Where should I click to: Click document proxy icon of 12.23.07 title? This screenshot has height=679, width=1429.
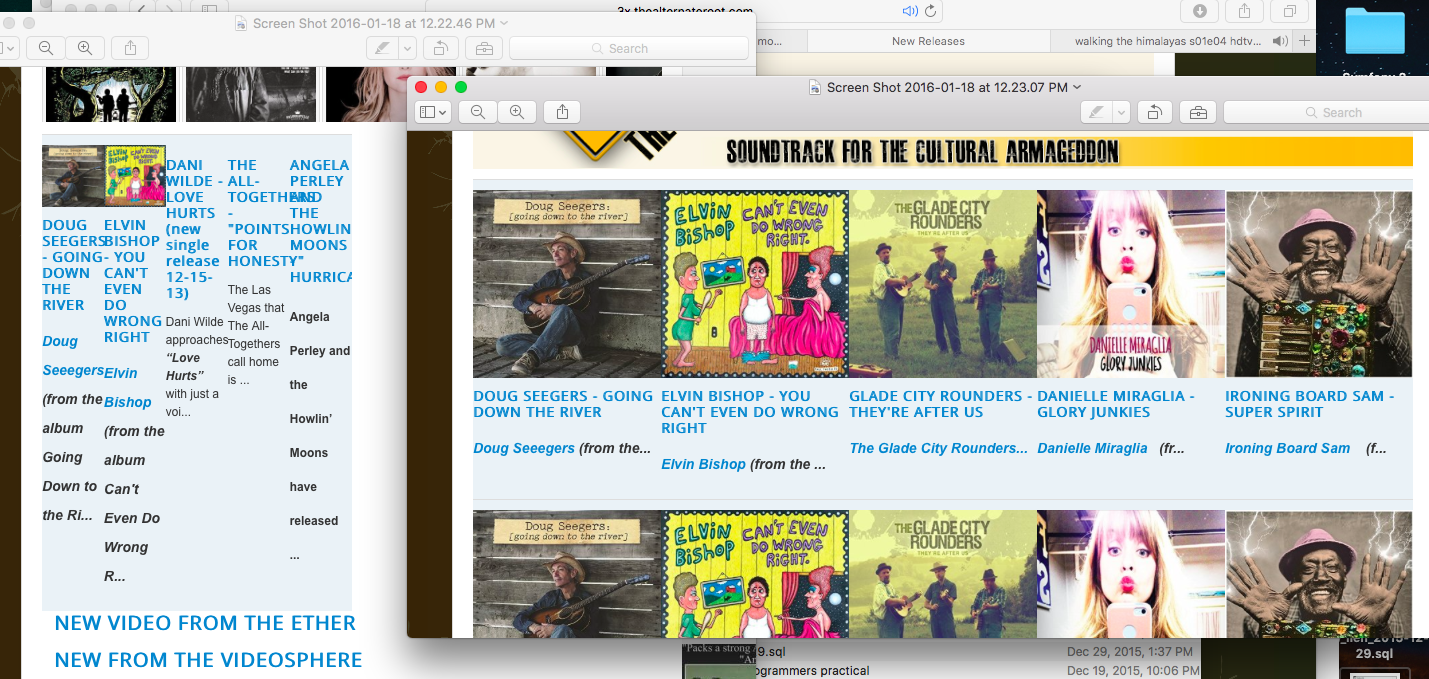pyautogui.click(x=815, y=88)
